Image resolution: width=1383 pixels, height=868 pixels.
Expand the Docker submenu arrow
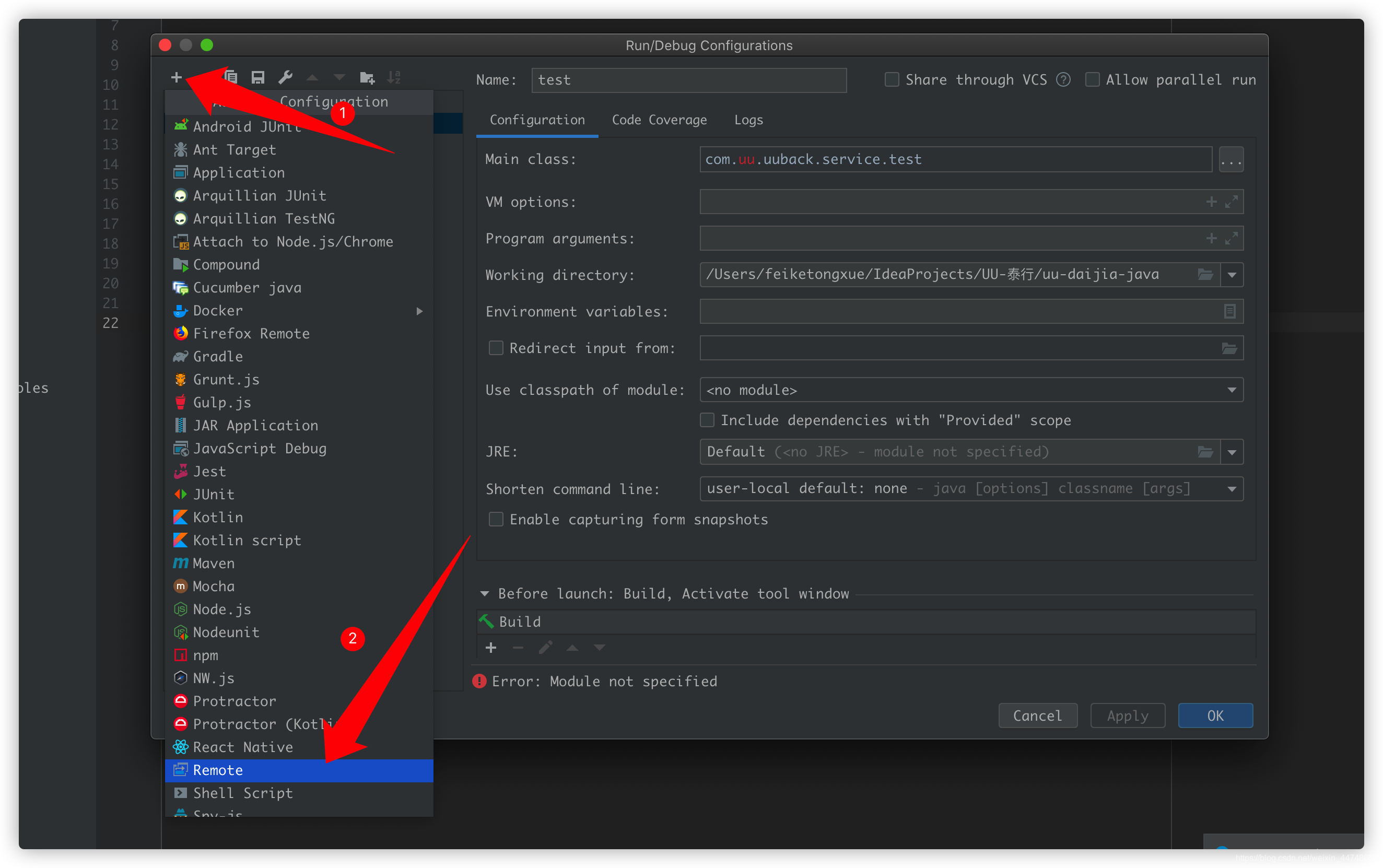click(420, 311)
